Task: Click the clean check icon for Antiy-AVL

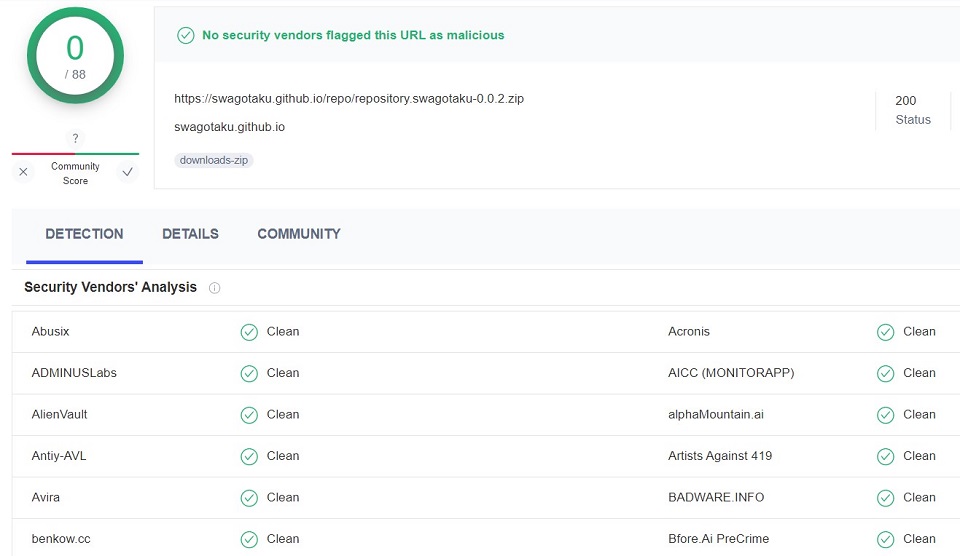Action: (x=249, y=456)
